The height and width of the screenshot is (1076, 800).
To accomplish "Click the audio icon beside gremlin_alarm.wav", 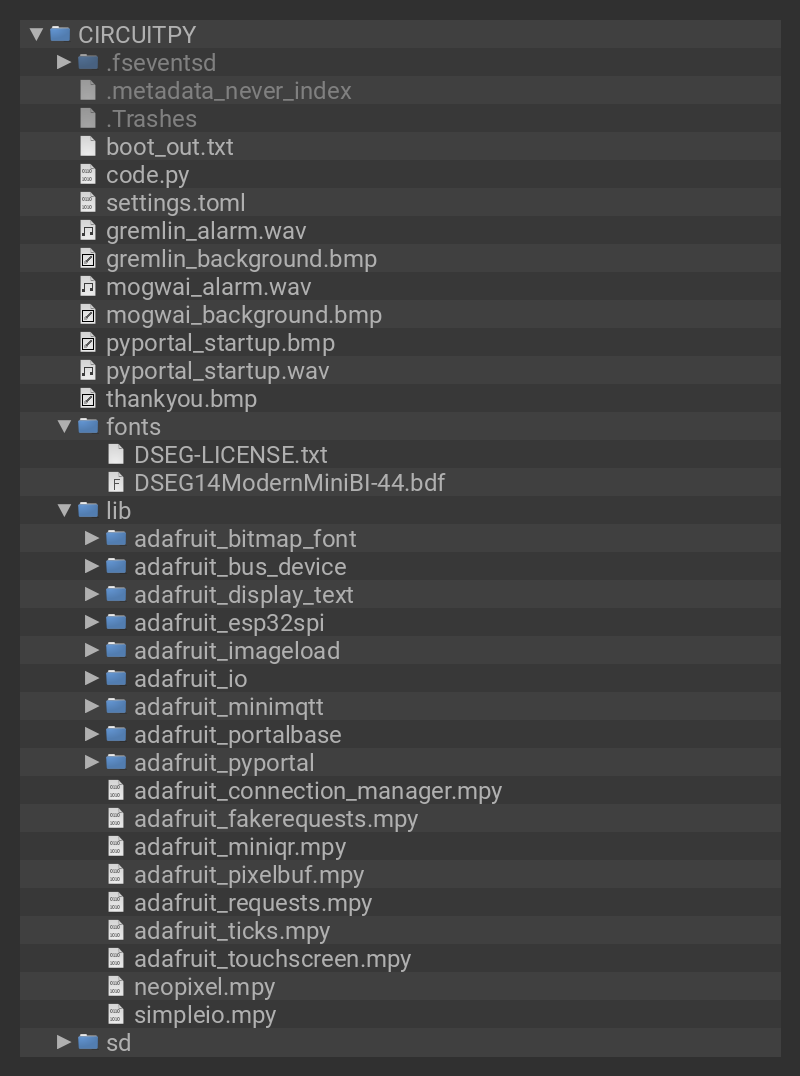I will [x=88, y=231].
